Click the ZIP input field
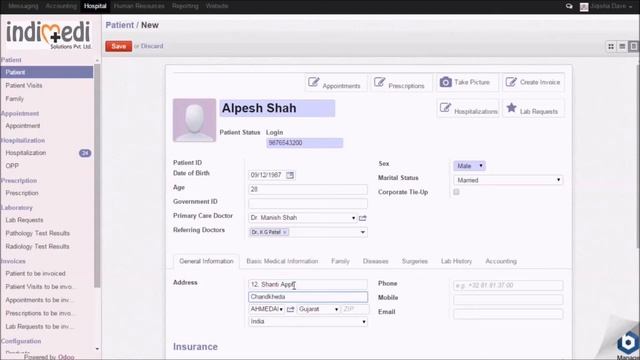640x360 pixels. [x=355, y=309]
